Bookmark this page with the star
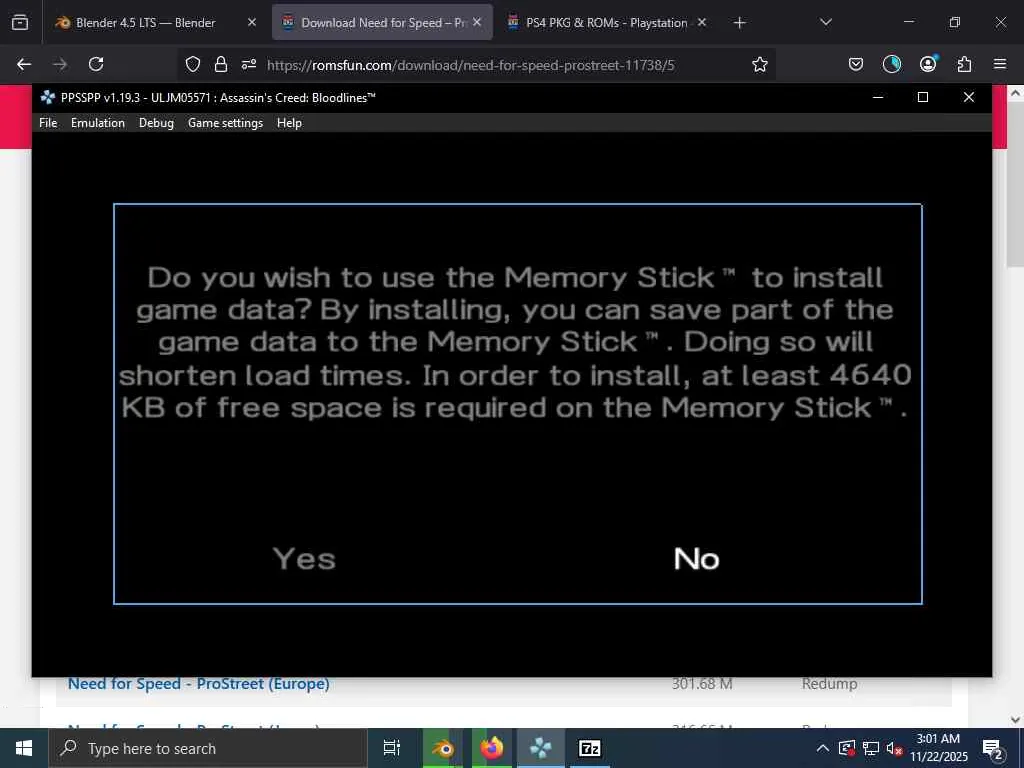 pyautogui.click(x=760, y=64)
